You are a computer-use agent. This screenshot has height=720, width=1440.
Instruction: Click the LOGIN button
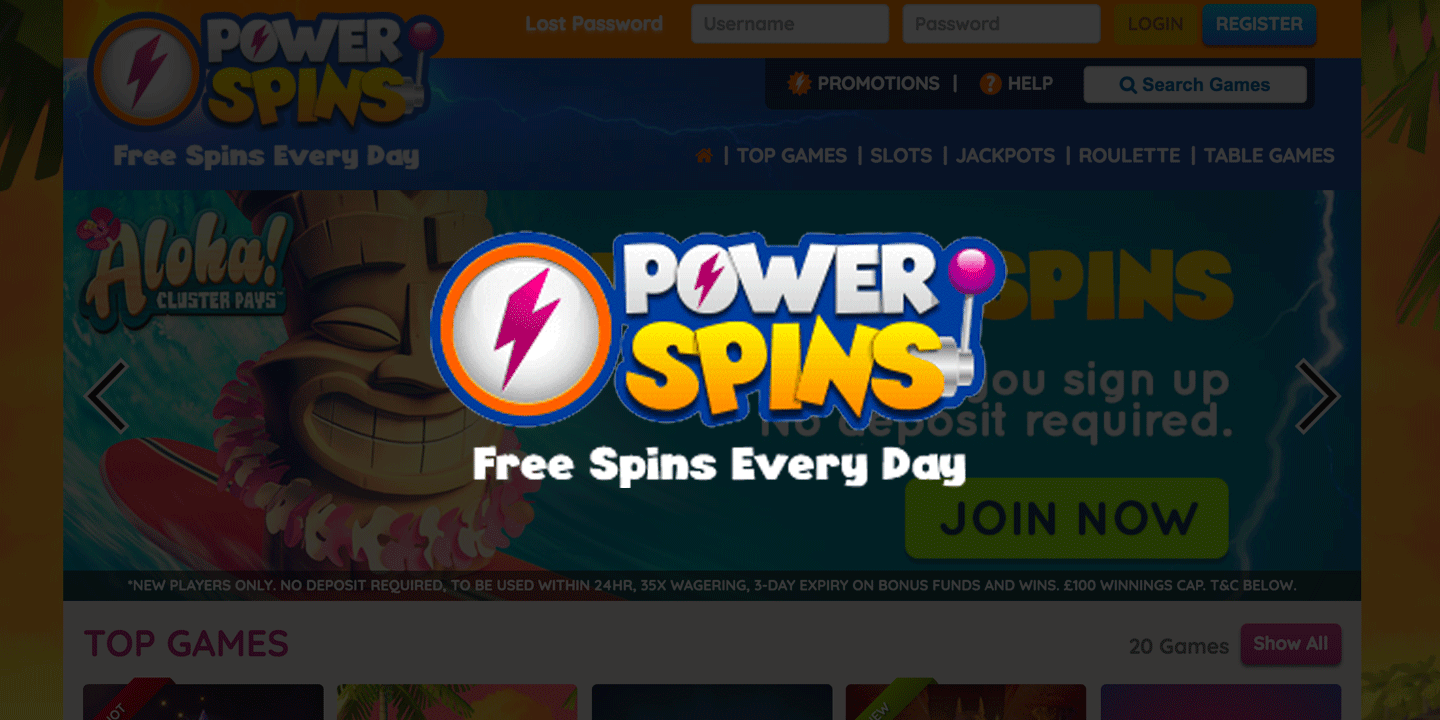(x=1155, y=24)
